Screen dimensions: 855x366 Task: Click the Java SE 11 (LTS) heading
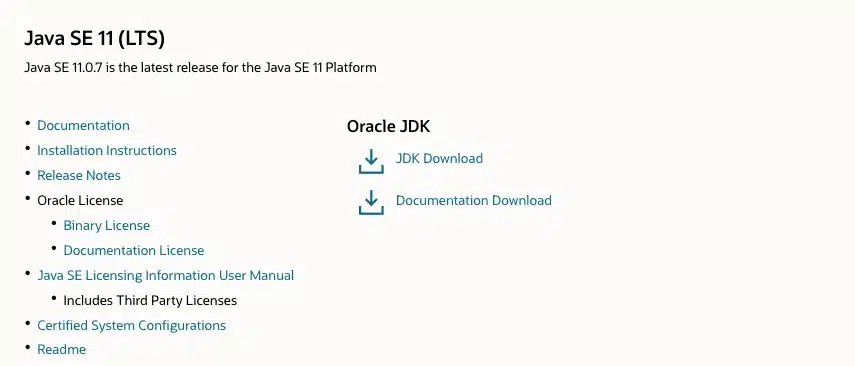(94, 39)
